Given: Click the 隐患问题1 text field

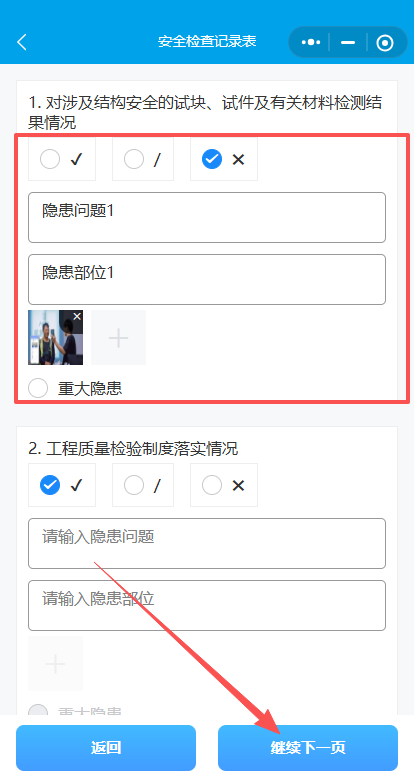Looking at the screenshot, I should pos(207,217).
